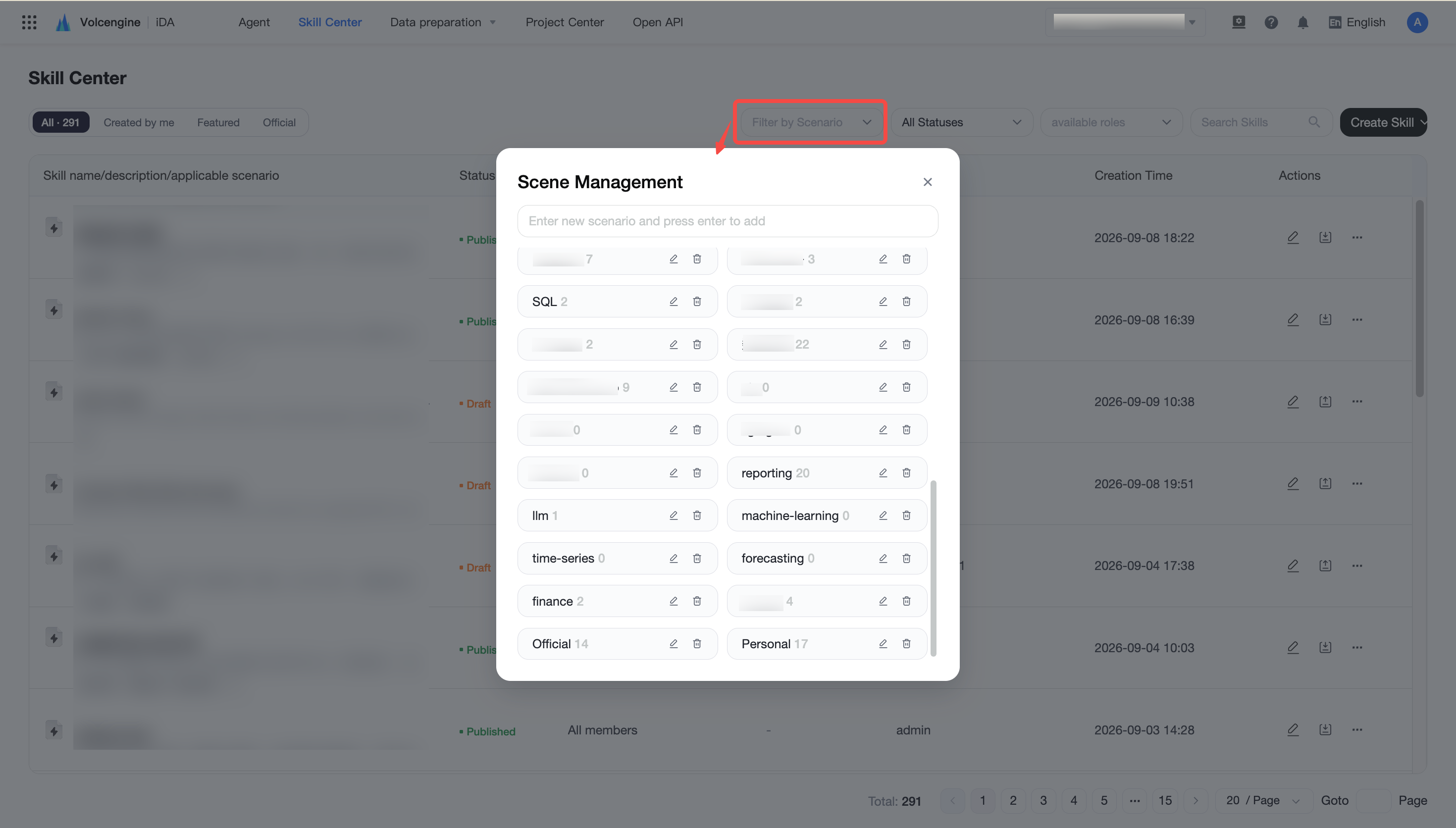Open the available roles dropdown
The image size is (1456, 828).
click(1111, 122)
